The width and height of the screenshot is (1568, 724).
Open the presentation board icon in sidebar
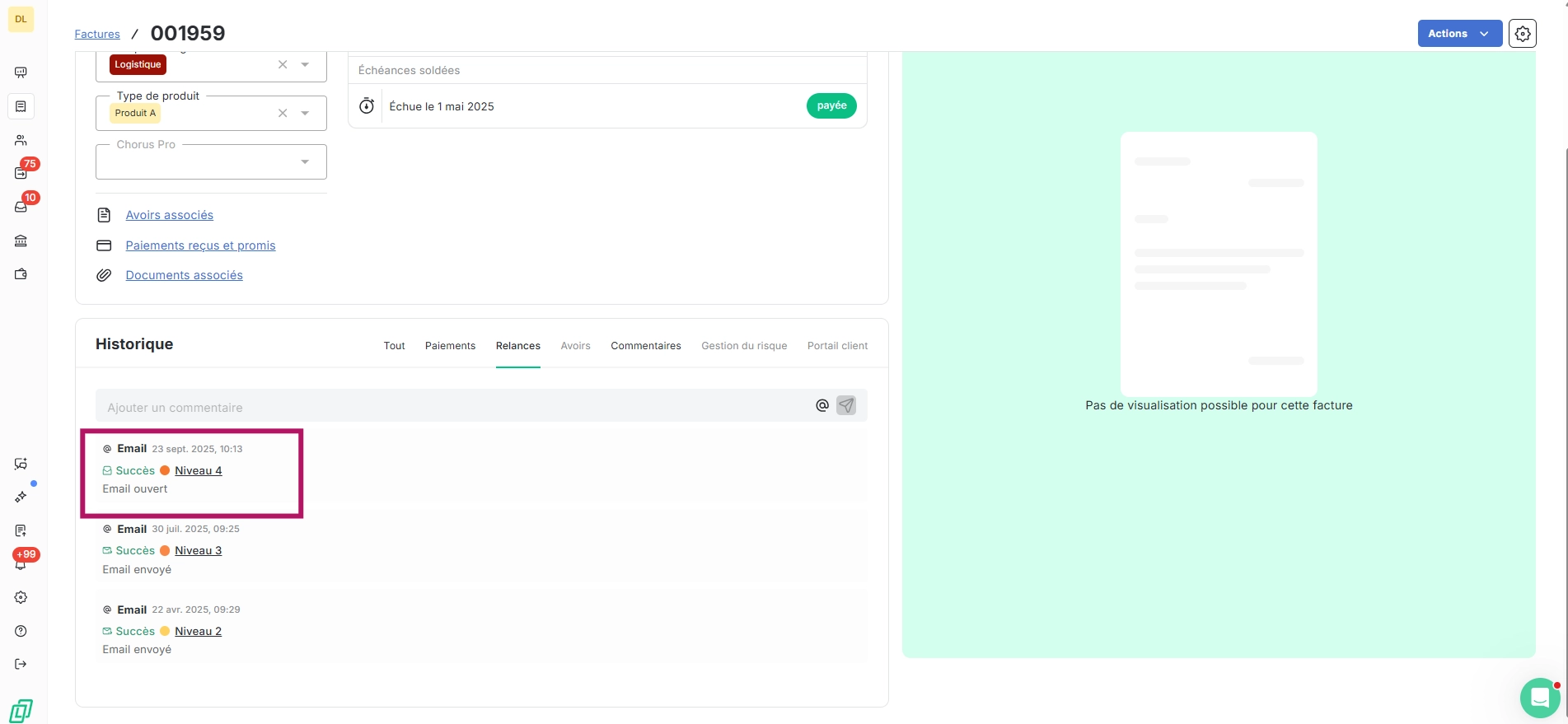coord(21,72)
